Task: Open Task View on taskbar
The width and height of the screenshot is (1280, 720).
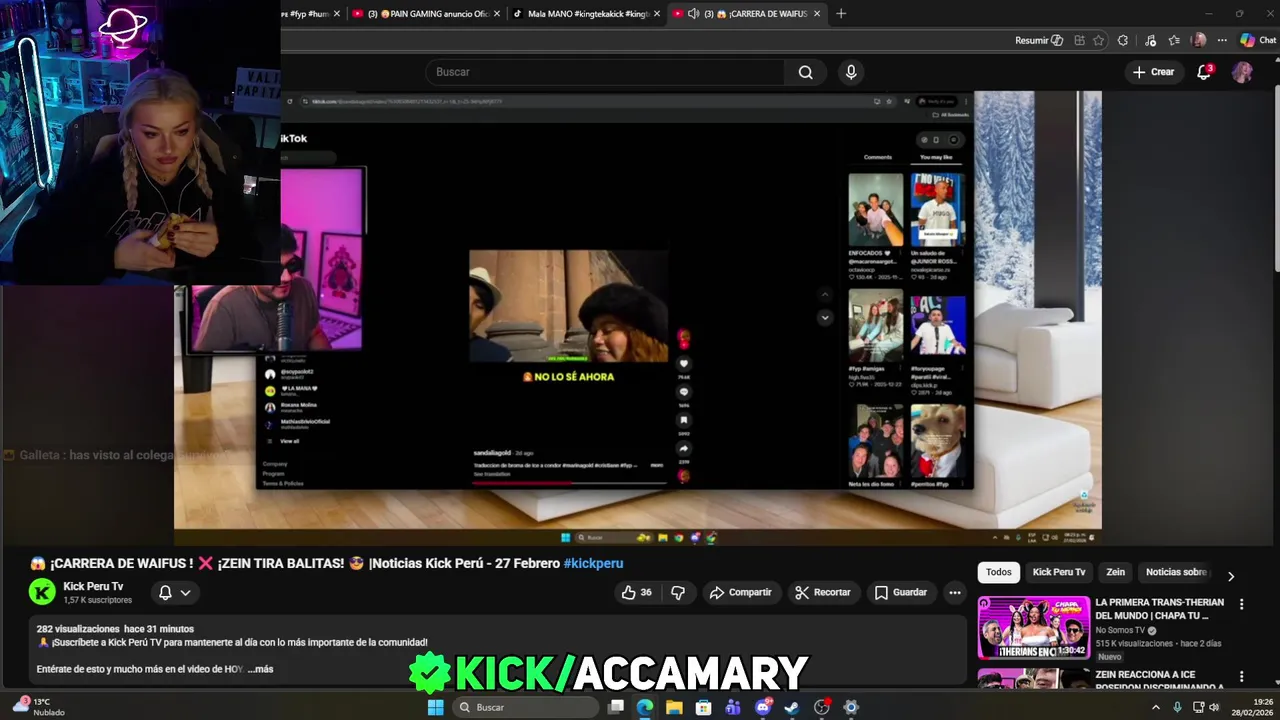Action: coord(616,707)
